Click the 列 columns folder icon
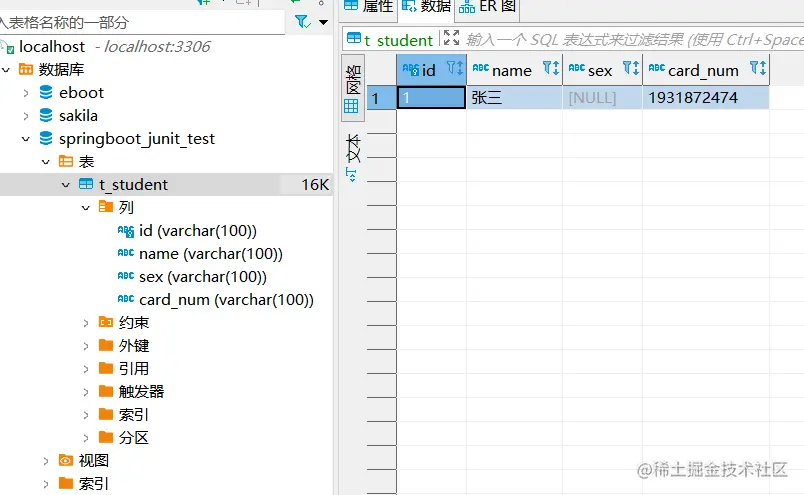 [x=106, y=207]
